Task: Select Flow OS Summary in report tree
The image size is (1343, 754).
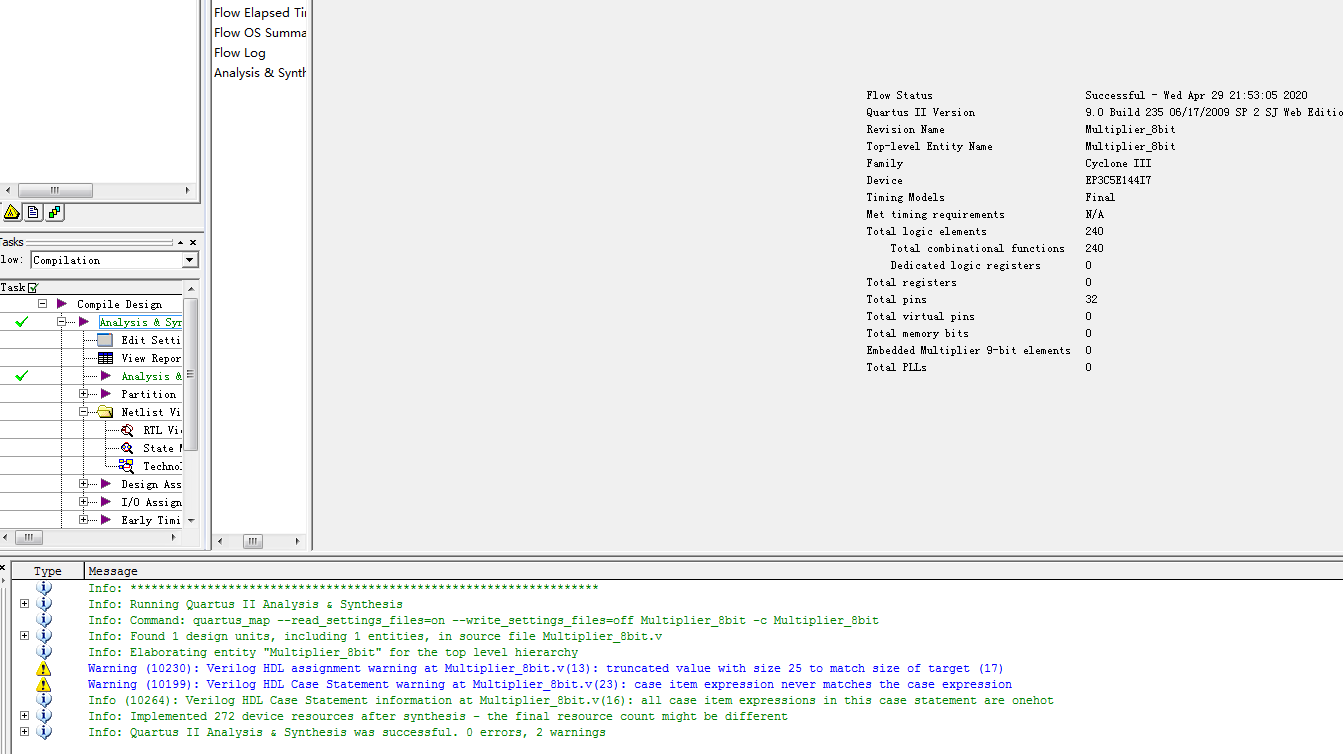Action: (x=260, y=33)
